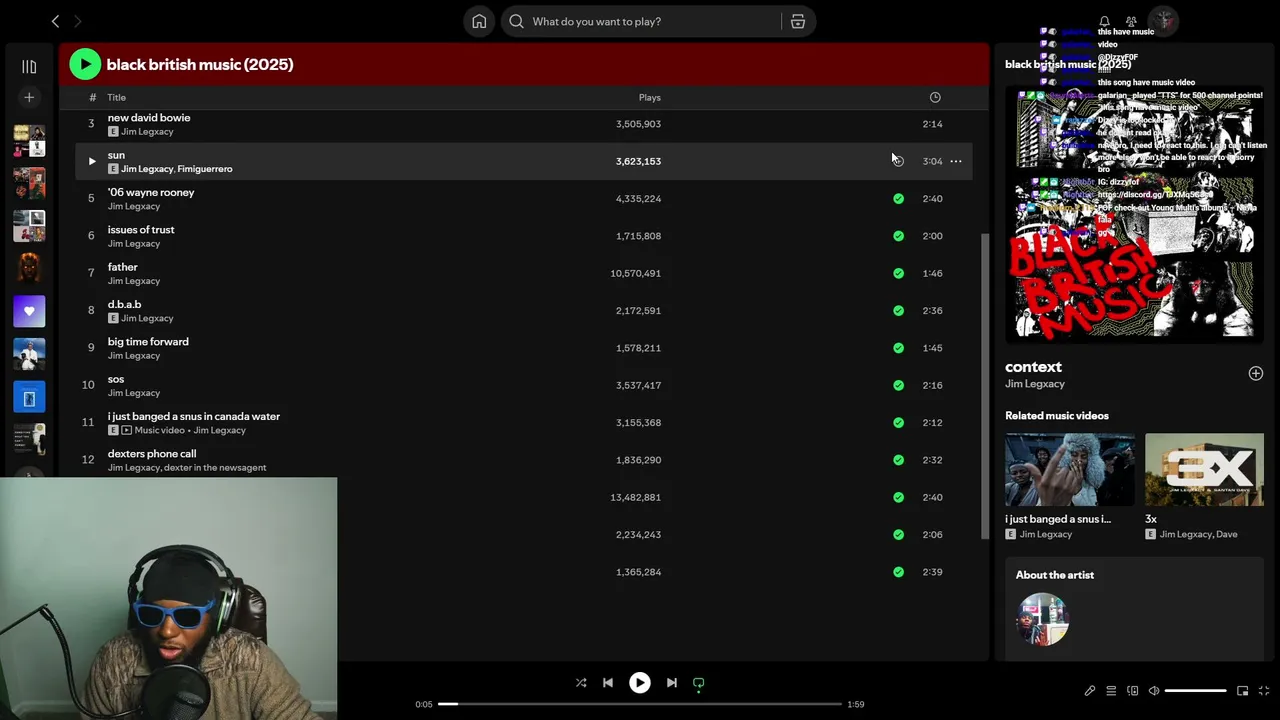Viewport: 1280px width, 720px height.
Task: Select track 'dexters phone call'
Action: point(152,454)
